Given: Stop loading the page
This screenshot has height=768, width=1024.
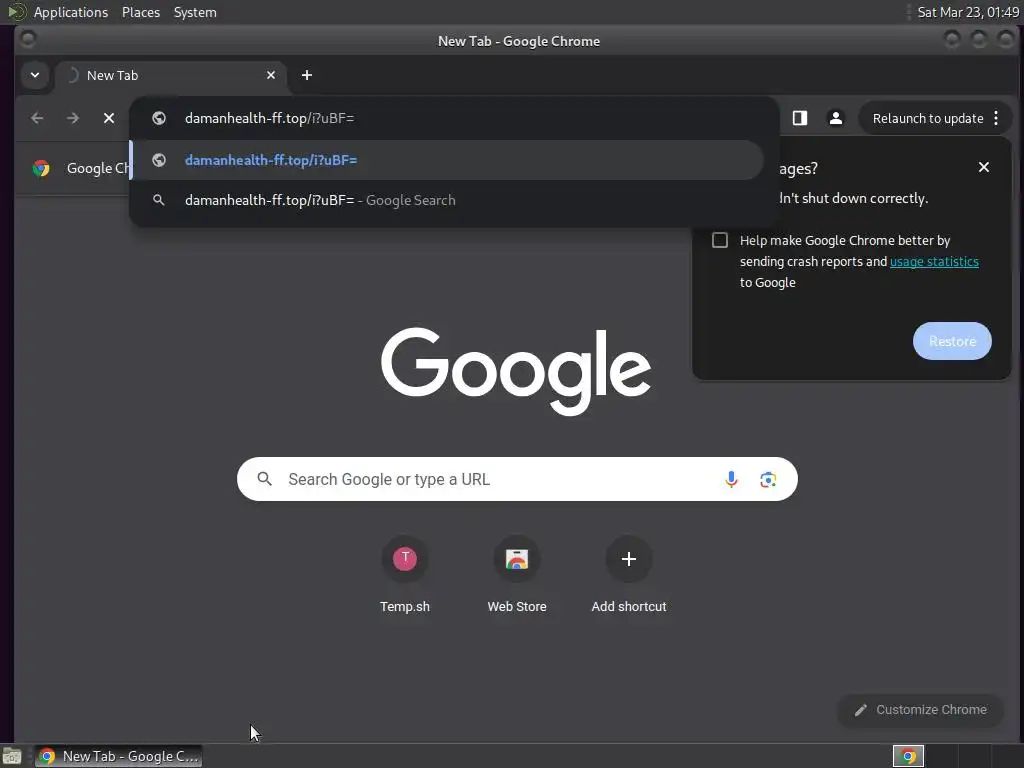Looking at the screenshot, I should (109, 118).
